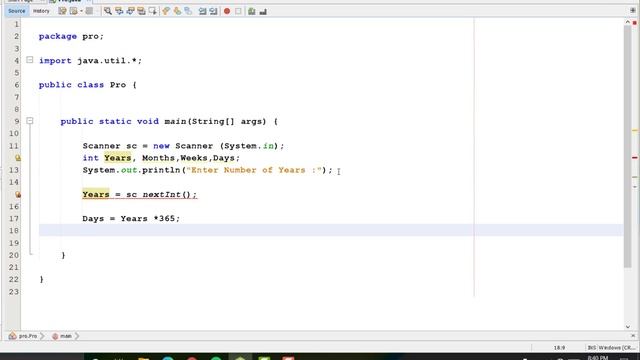This screenshot has height=360, width=640.
Task: Collapse the main method fold on line 9
Action: tap(29, 121)
